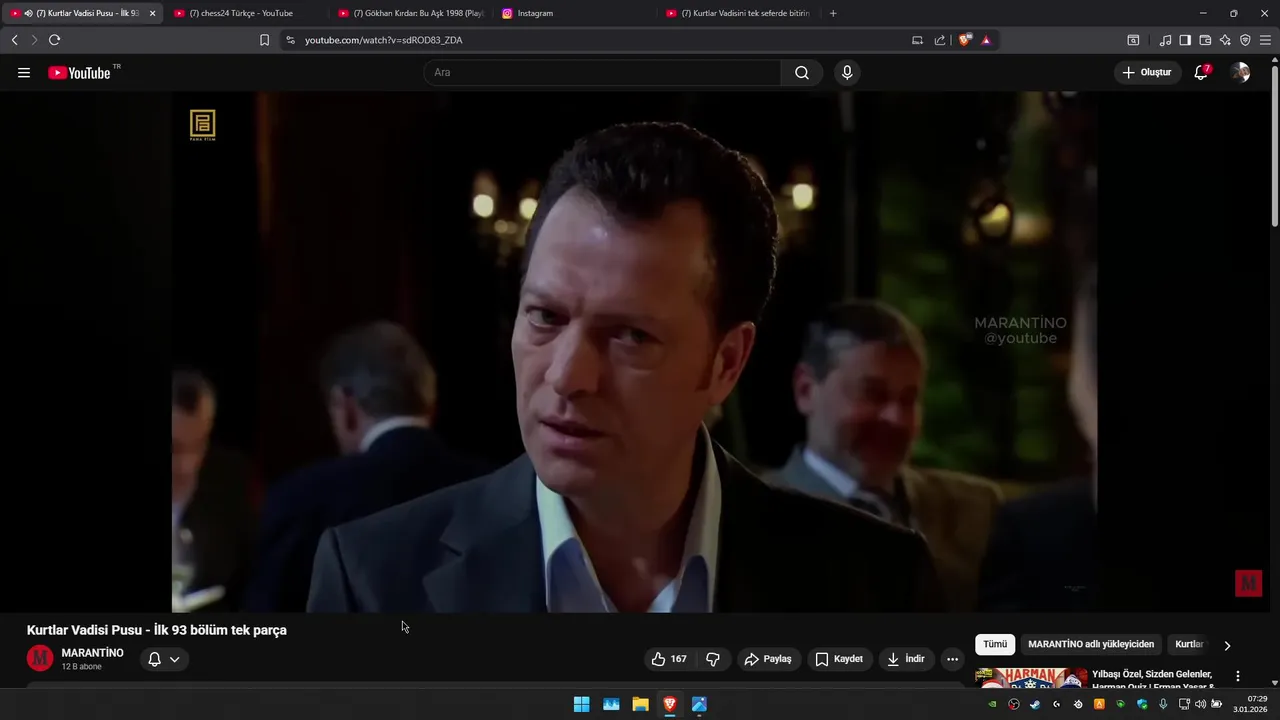
Task: Switch to chess24 Türkçe tab
Action: 246,13
